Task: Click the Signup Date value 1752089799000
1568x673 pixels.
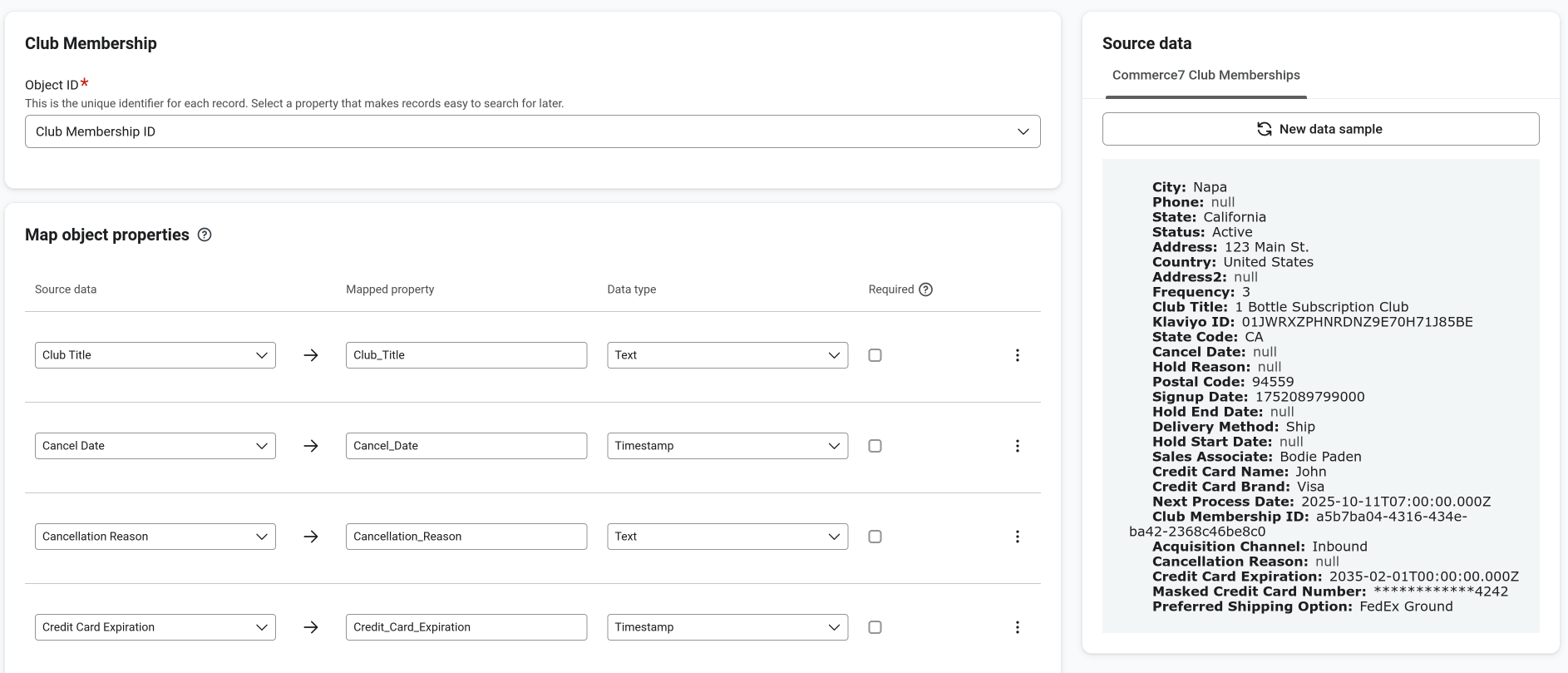Action: pos(1309,397)
